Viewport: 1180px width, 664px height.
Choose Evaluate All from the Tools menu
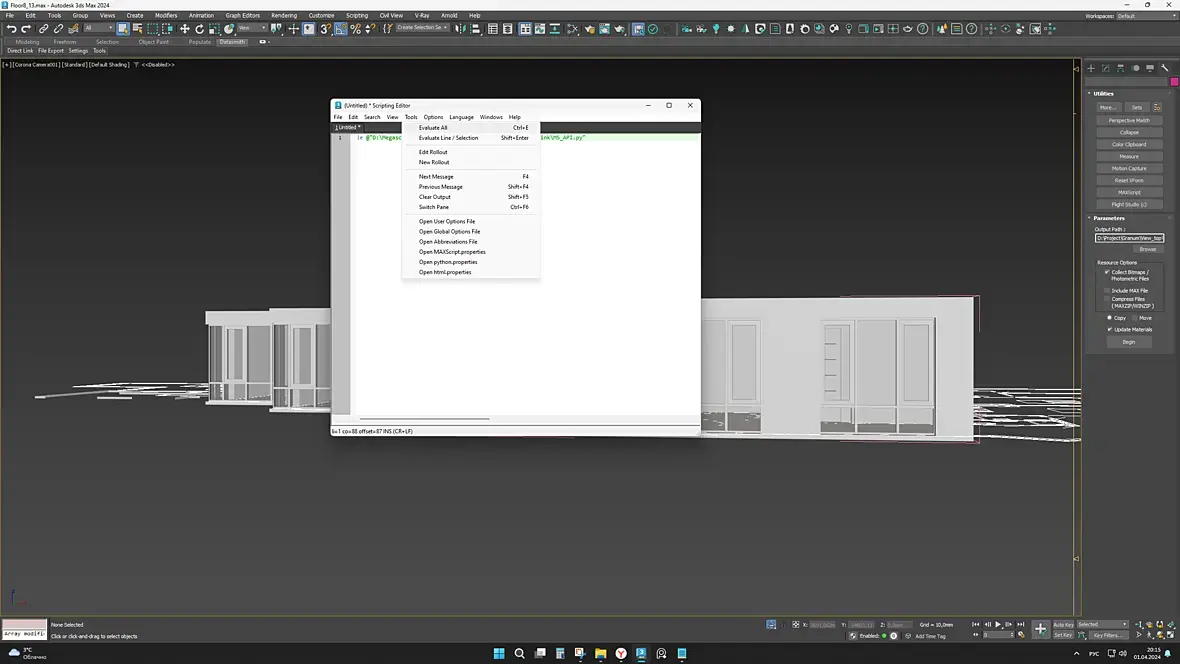click(433, 128)
